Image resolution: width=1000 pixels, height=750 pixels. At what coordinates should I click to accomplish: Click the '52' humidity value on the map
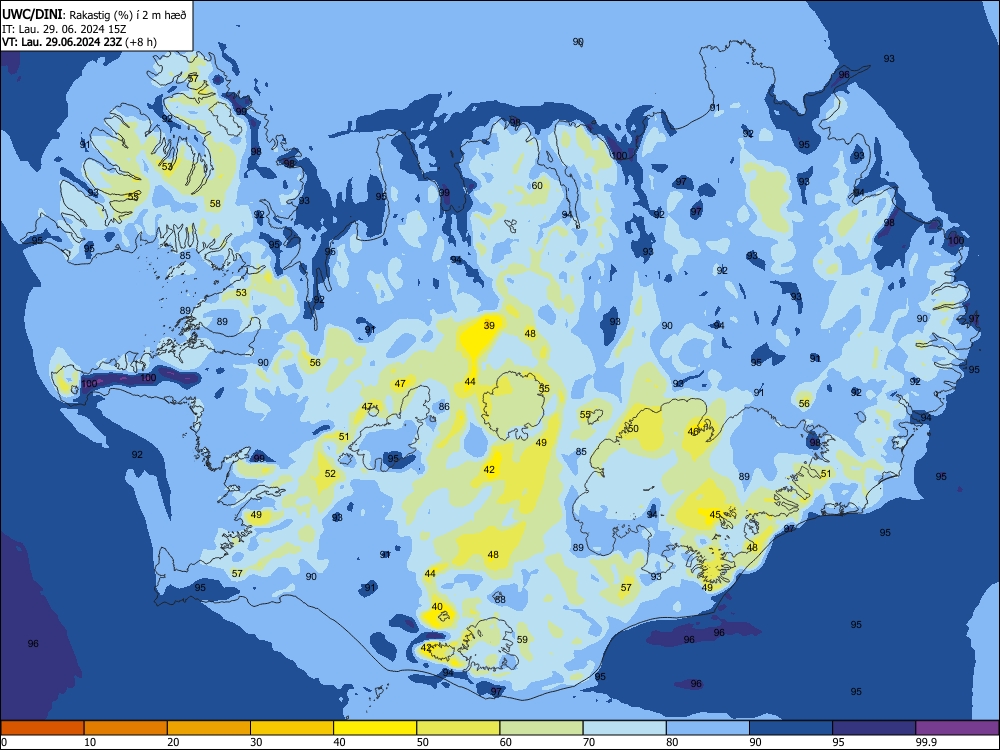click(330, 473)
